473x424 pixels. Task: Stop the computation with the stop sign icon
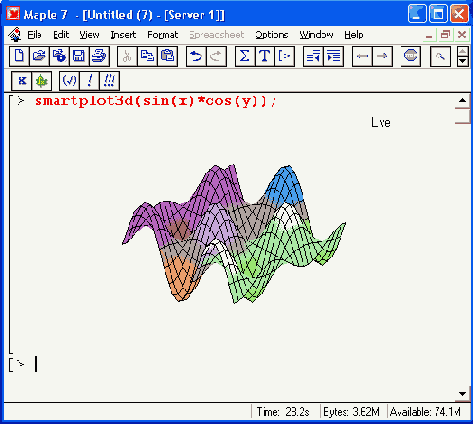point(410,56)
